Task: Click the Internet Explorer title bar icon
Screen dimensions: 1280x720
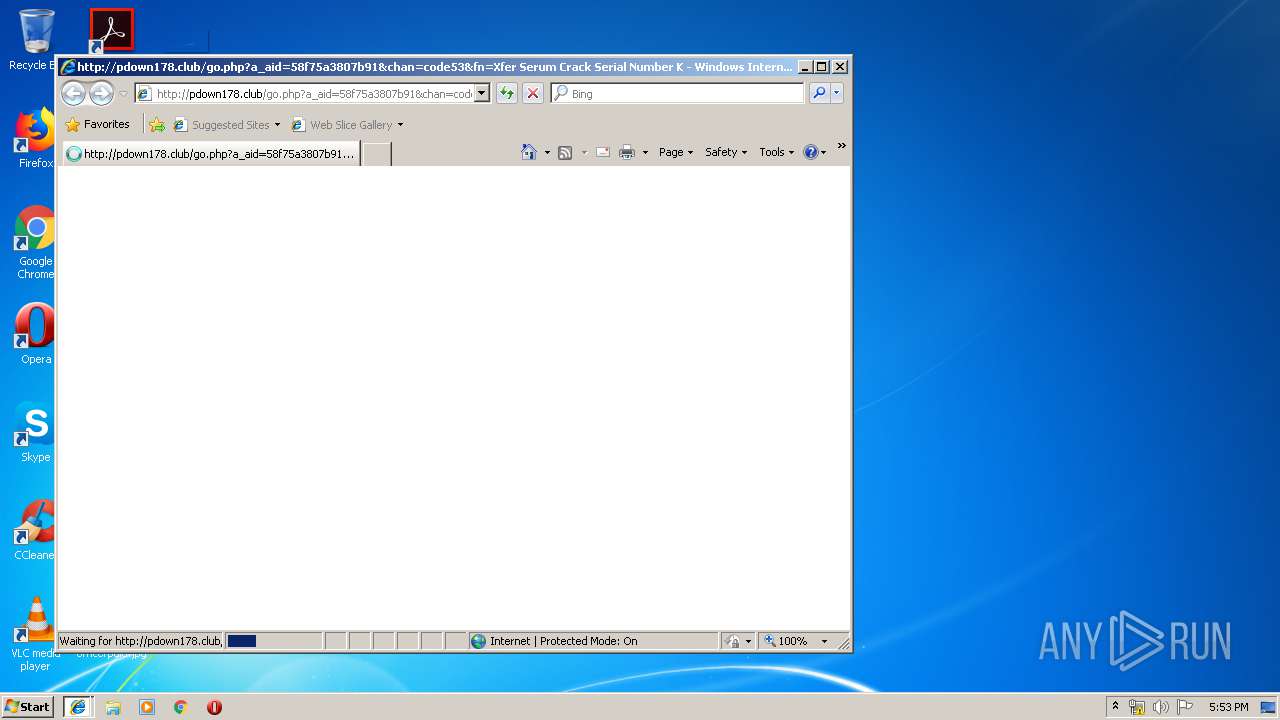Action: pyautogui.click(x=68, y=67)
